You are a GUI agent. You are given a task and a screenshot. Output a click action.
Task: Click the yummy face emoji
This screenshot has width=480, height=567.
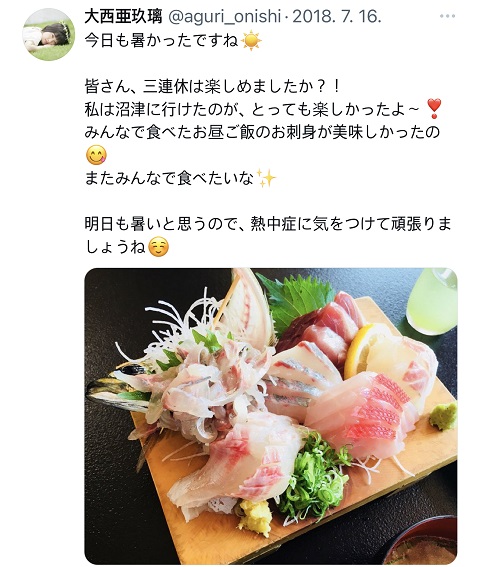(x=97, y=155)
